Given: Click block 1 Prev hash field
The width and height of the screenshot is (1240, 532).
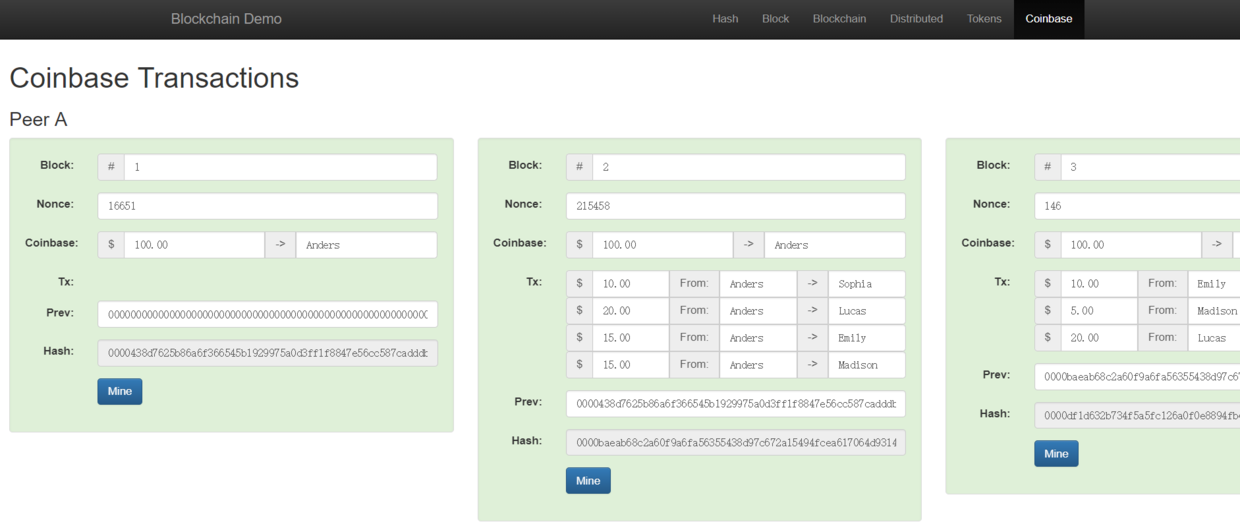Looking at the screenshot, I should (x=267, y=315).
